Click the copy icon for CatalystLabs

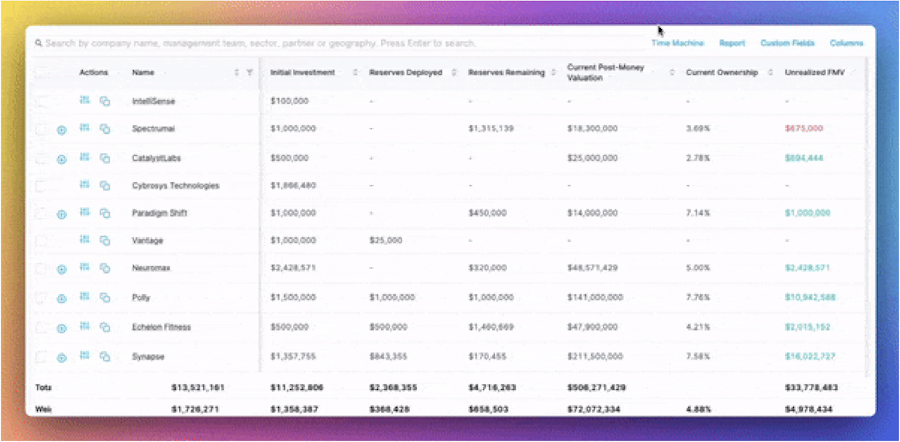click(x=104, y=158)
